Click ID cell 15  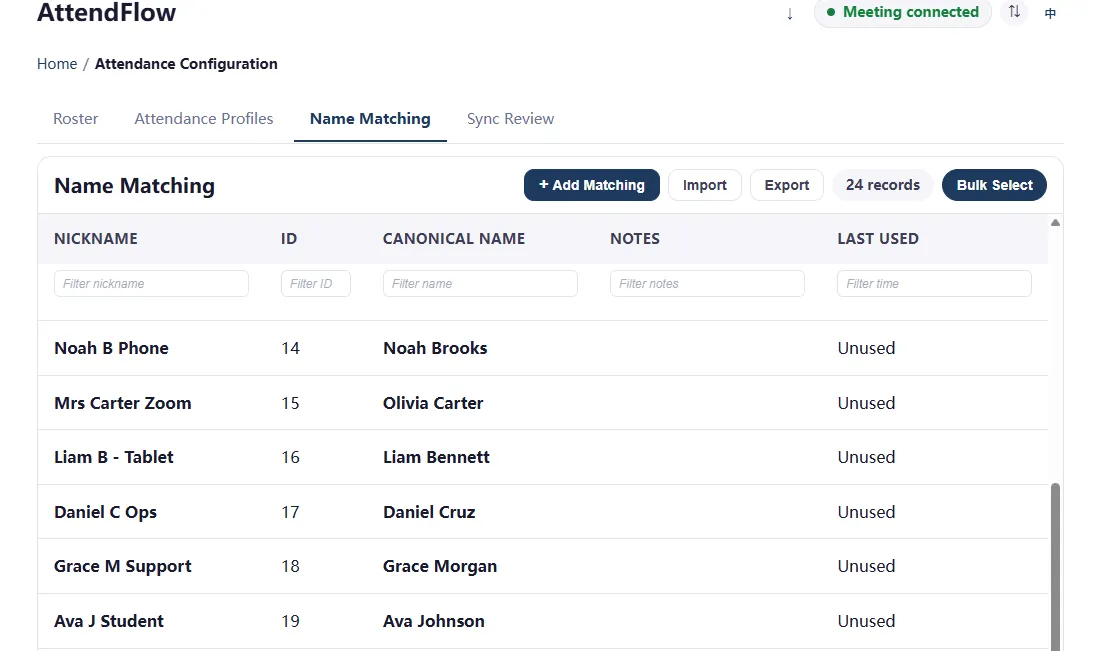[x=290, y=403]
